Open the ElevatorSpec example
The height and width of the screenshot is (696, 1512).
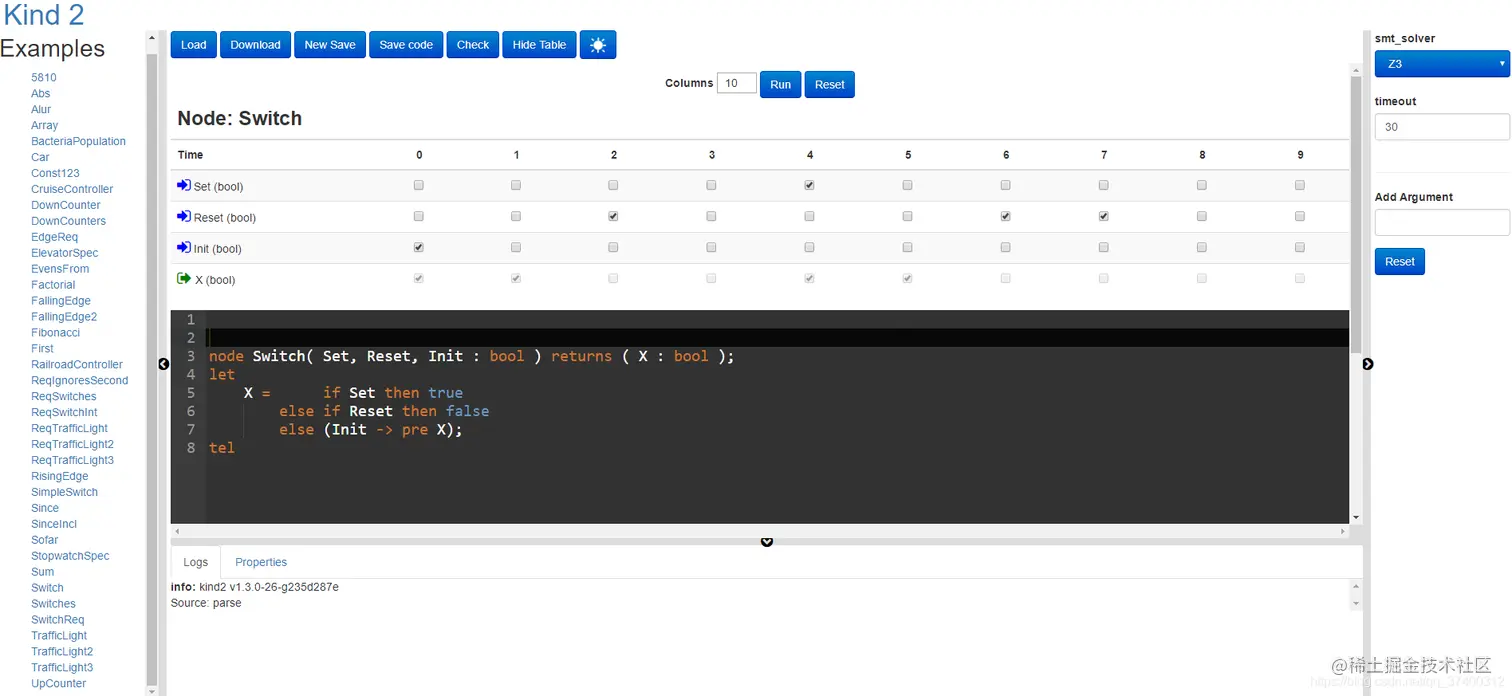point(65,253)
